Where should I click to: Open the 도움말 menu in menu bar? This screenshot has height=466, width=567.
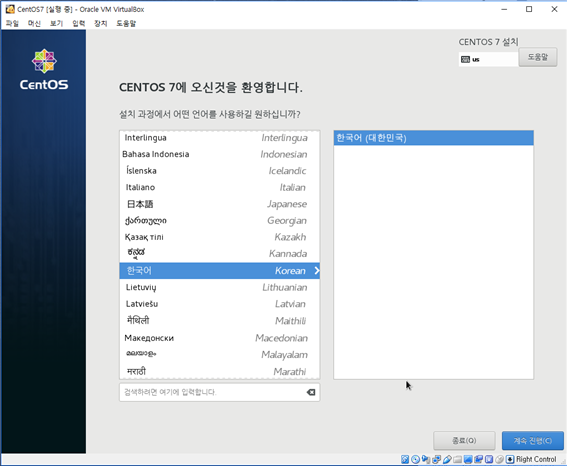coord(126,23)
